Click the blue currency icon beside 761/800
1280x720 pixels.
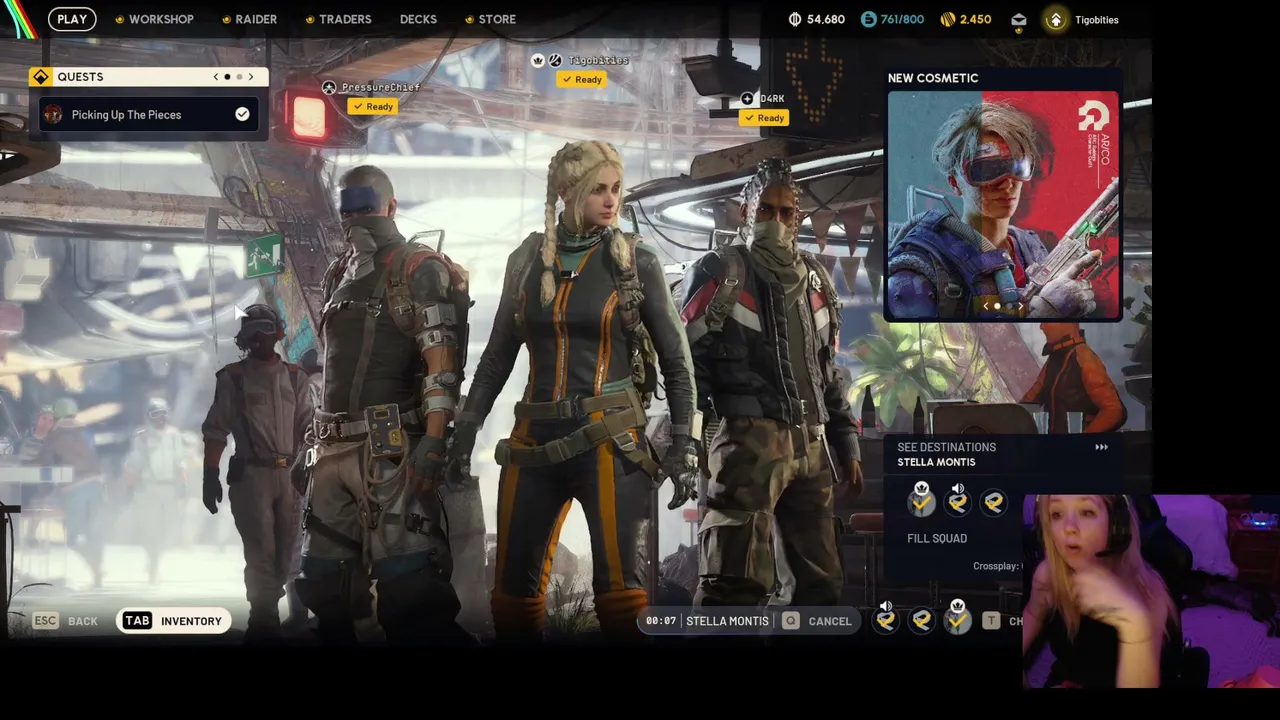(x=868, y=19)
